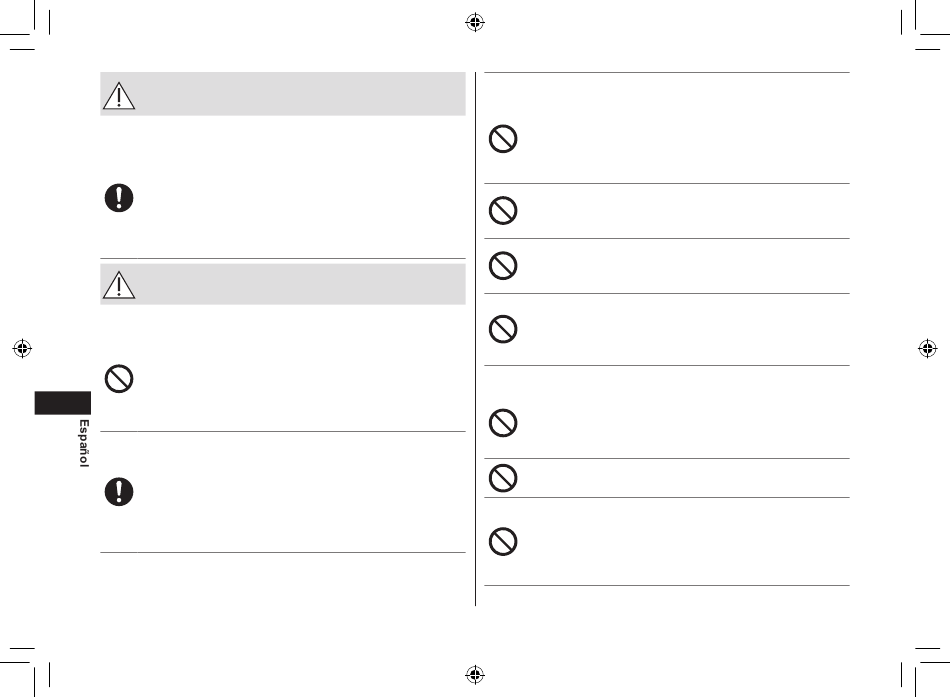Click the warning triangle in the lower gray banner

(x=119, y=285)
